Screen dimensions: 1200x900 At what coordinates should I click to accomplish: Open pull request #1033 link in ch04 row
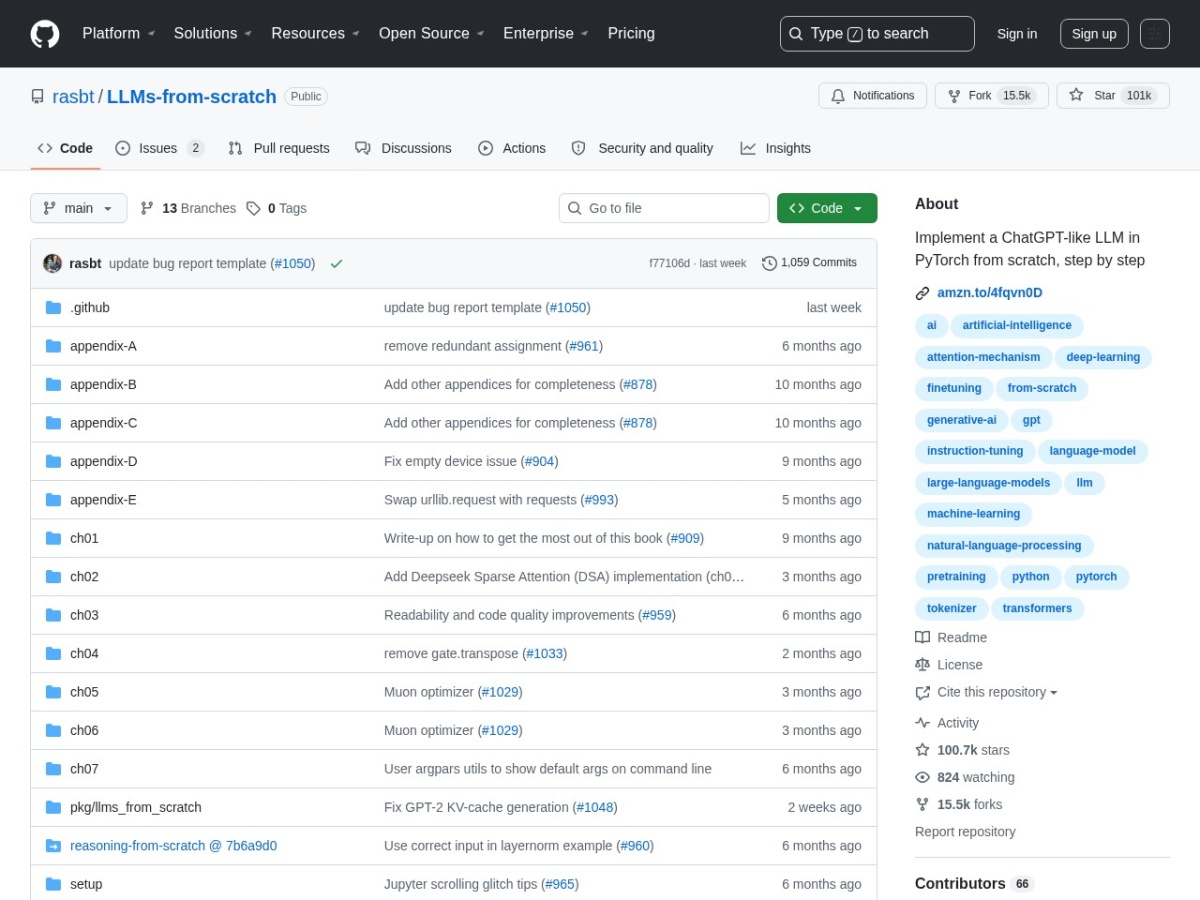544,654
